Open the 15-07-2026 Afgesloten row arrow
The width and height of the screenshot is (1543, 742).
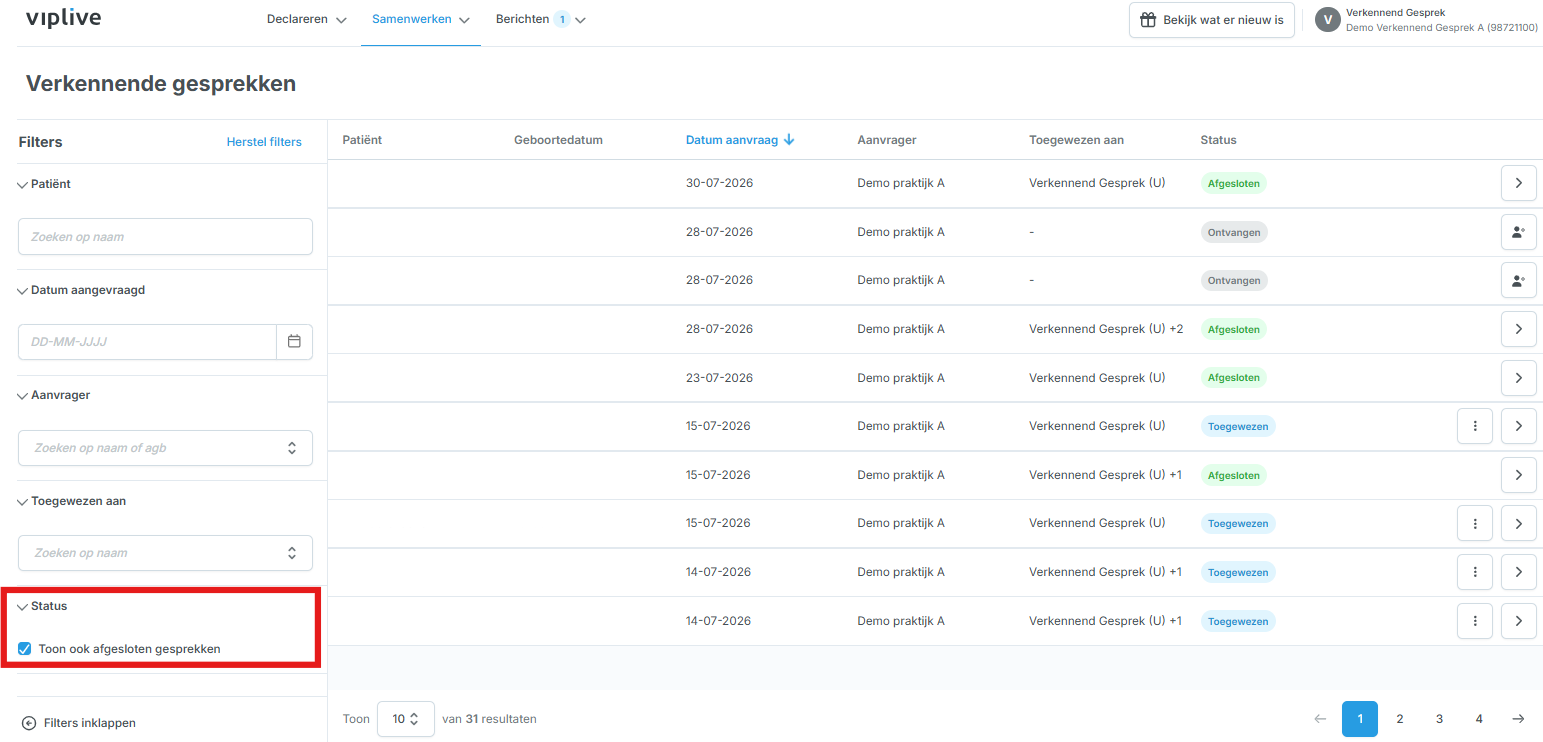click(x=1518, y=475)
